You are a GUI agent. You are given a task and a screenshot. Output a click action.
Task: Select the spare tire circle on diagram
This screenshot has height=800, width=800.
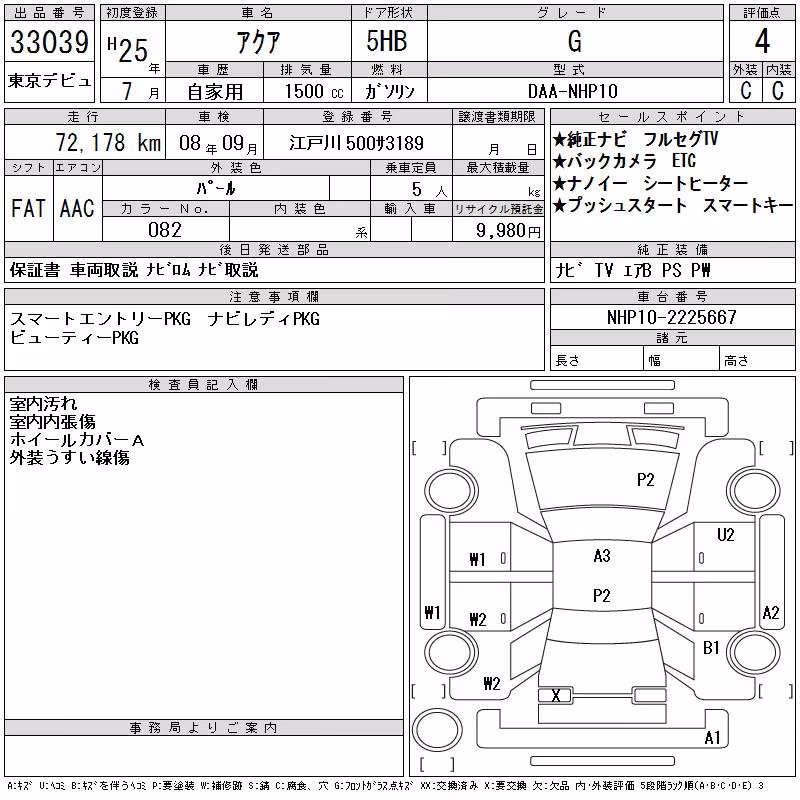point(437,730)
